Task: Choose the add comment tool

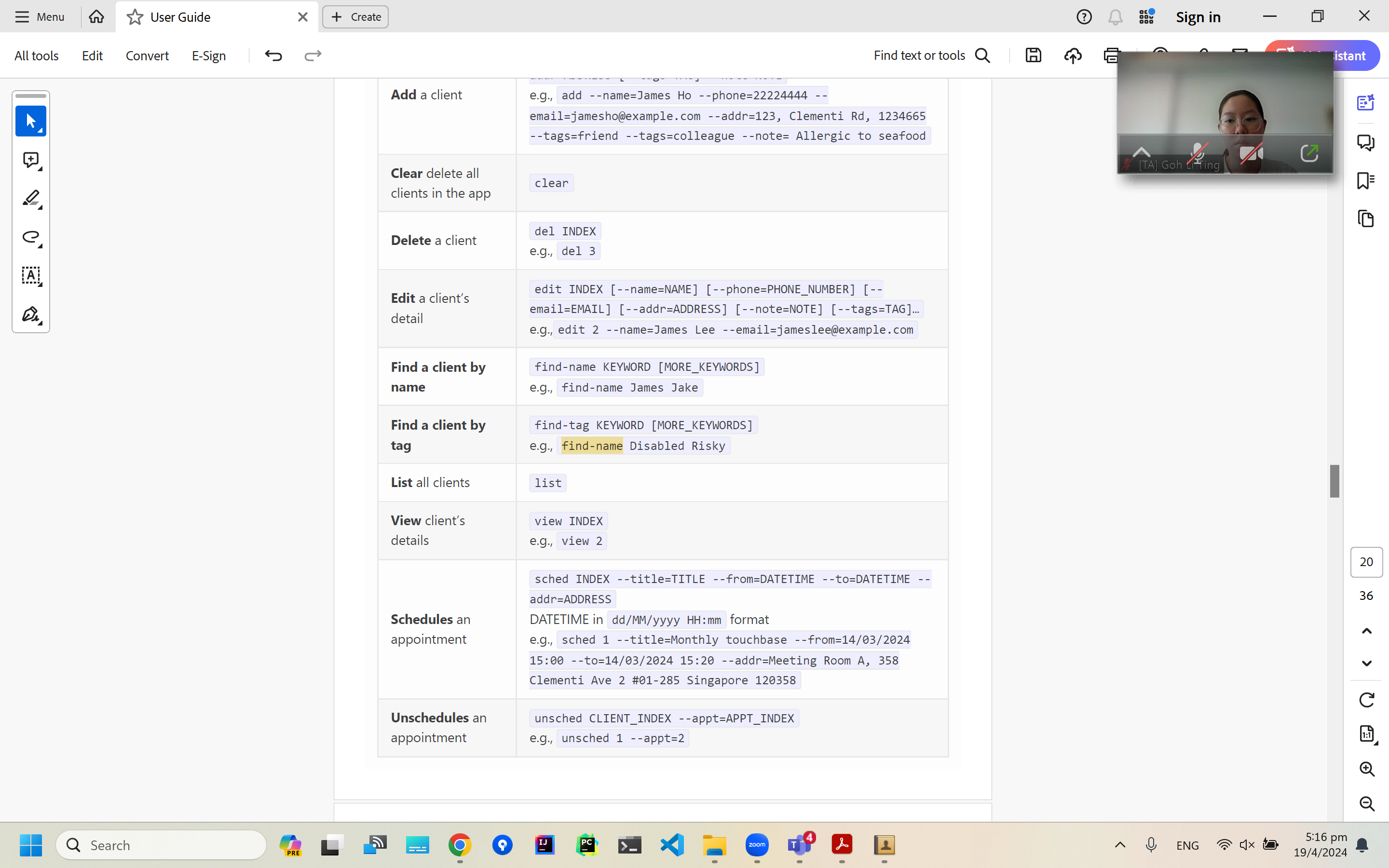Action: click(x=30, y=160)
